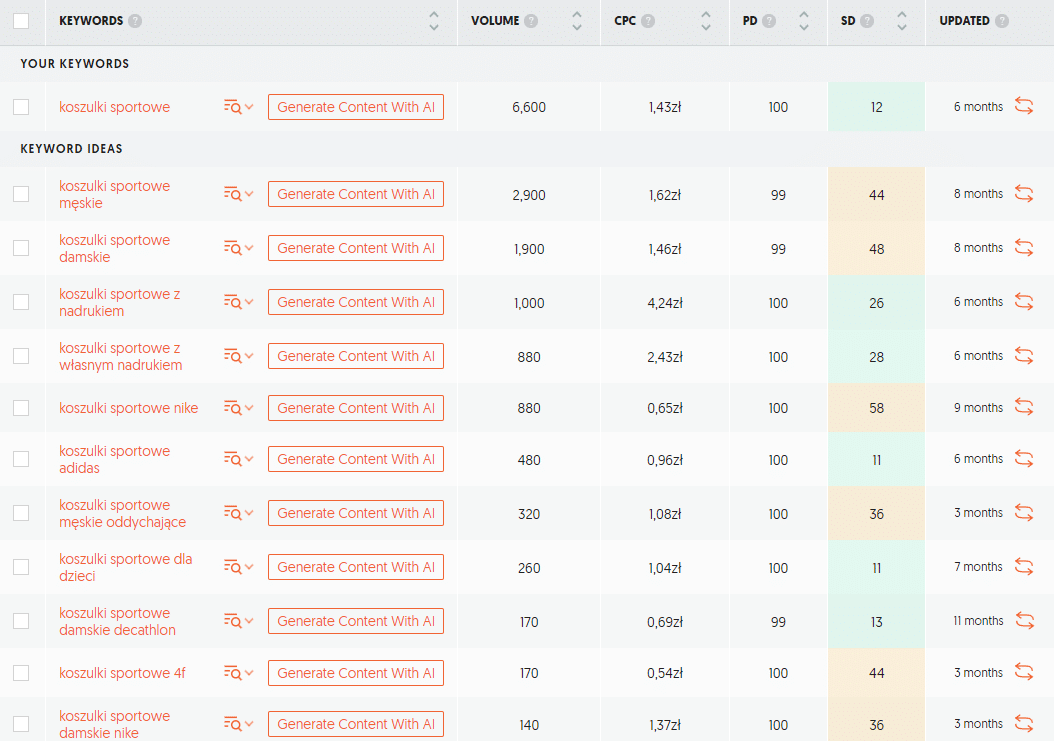Open koszulki sportowe damskie nike keyword link
Screen dimensions: 1054x741
114,724
